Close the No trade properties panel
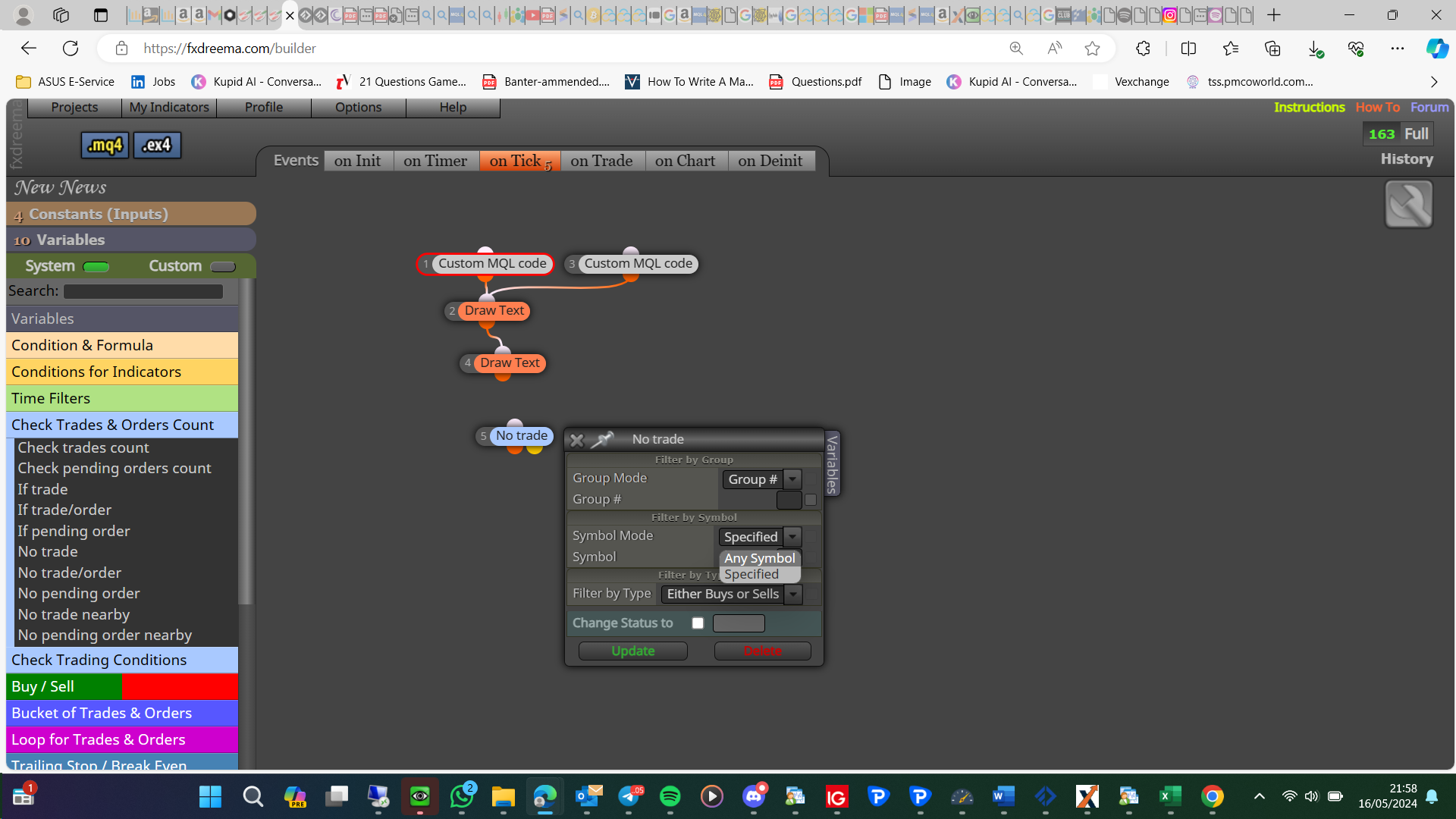 pyautogui.click(x=576, y=440)
